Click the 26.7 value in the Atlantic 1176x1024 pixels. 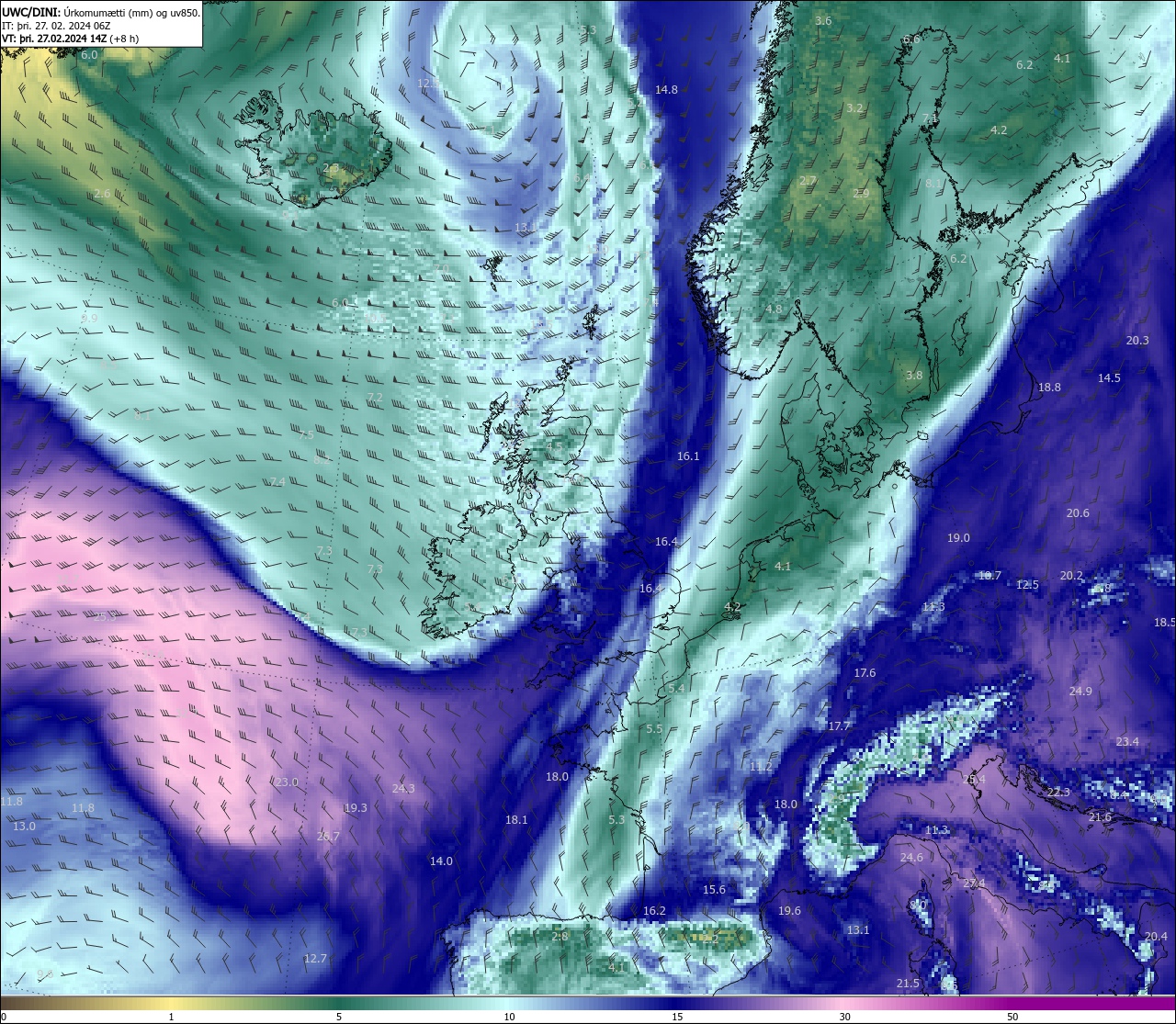point(328,837)
